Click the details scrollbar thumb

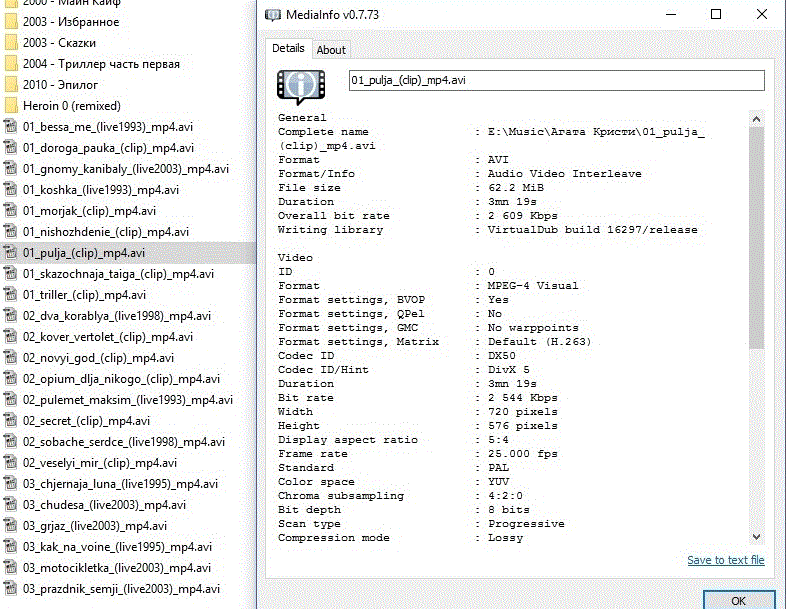(x=756, y=238)
